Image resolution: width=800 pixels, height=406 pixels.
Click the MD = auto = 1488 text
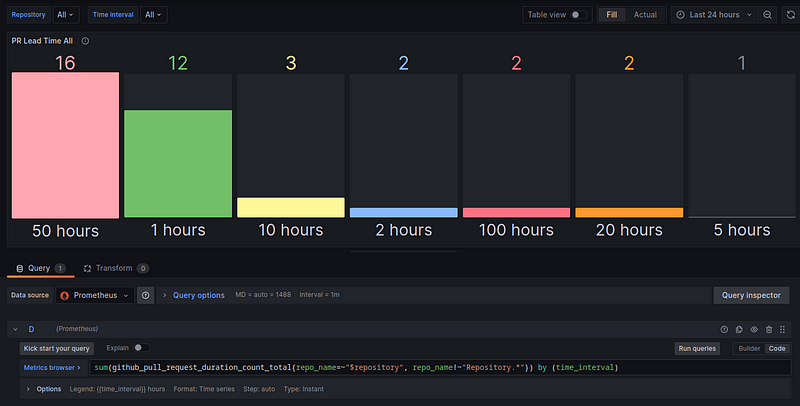pos(263,295)
